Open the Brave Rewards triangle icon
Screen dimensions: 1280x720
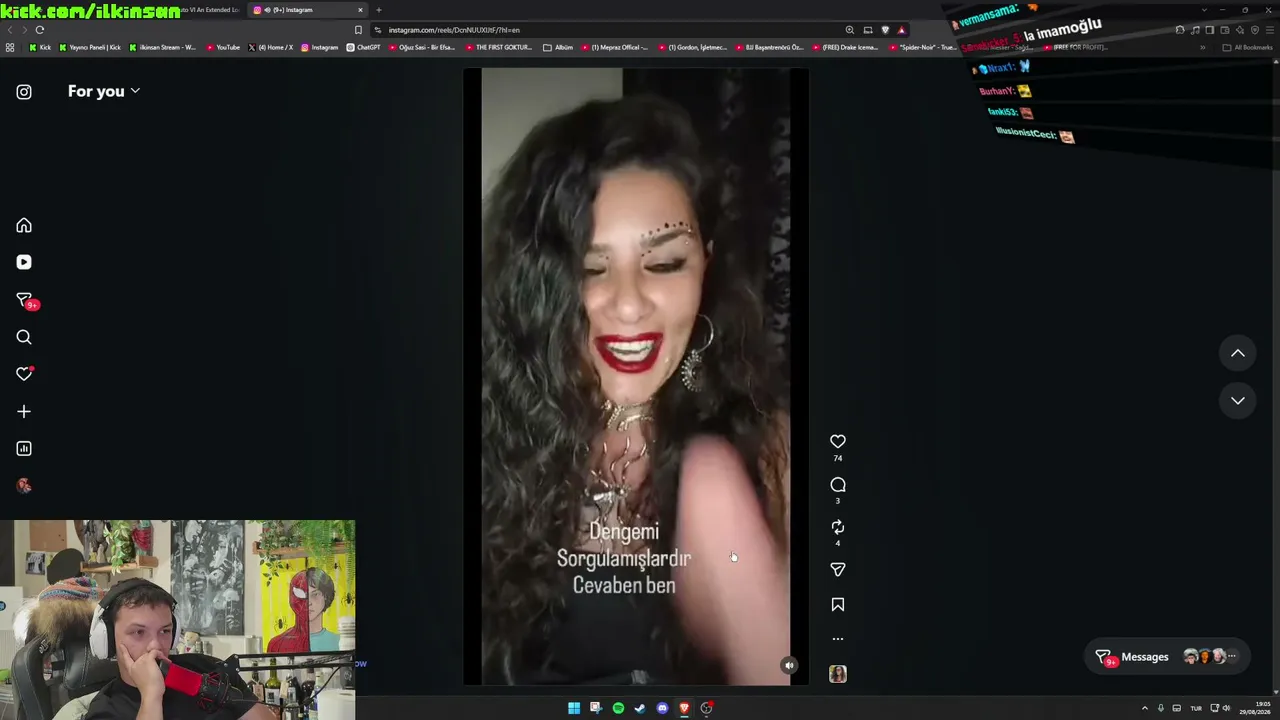point(901,30)
